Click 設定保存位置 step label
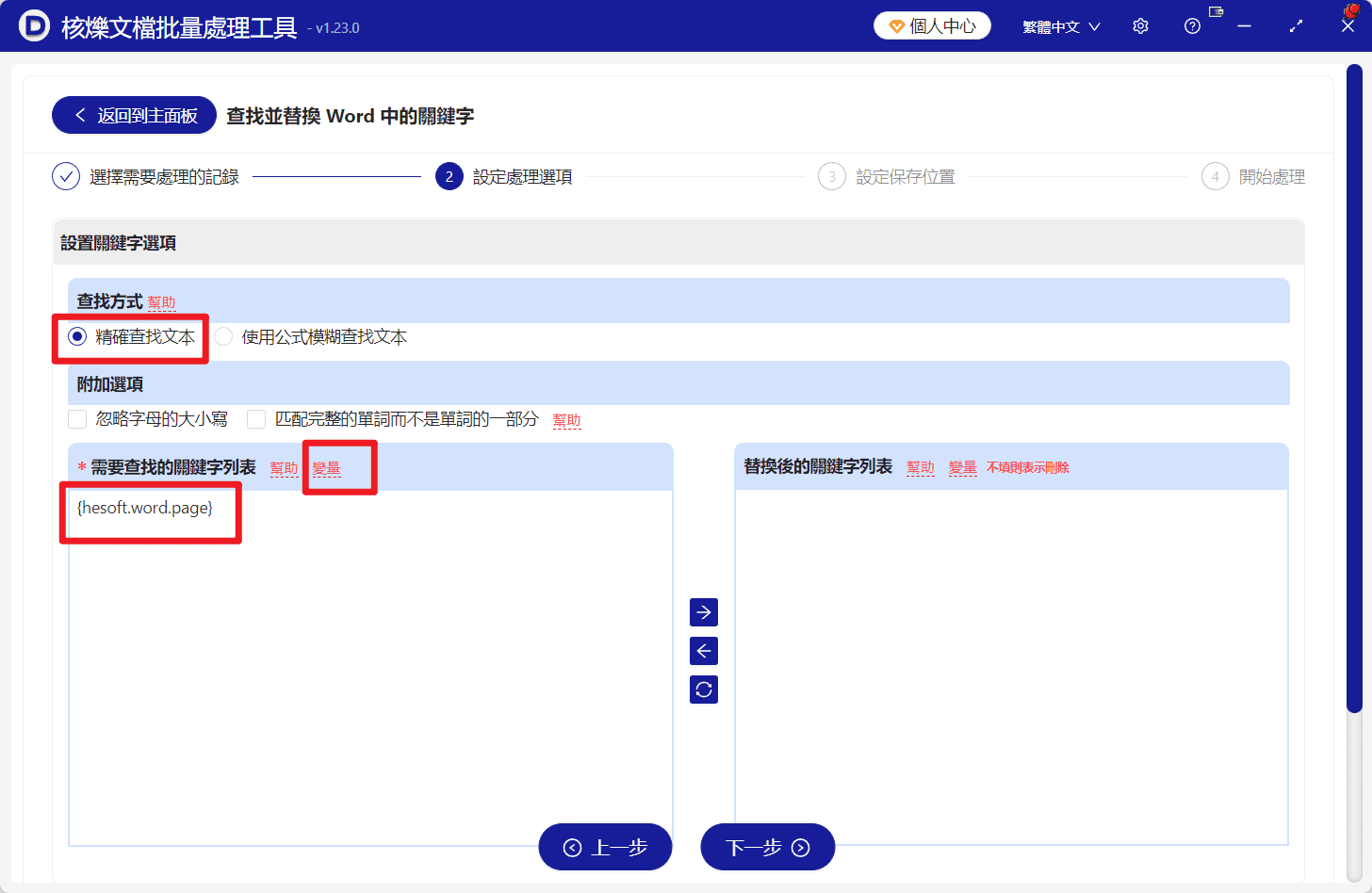 906,176
